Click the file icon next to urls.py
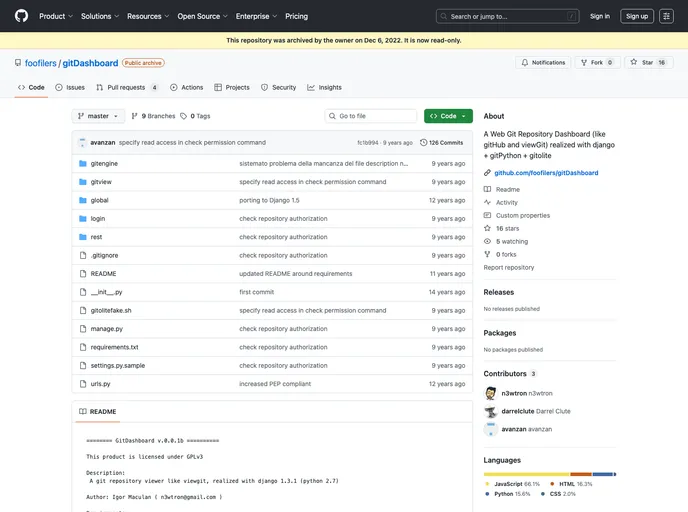 tap(82, 384)
